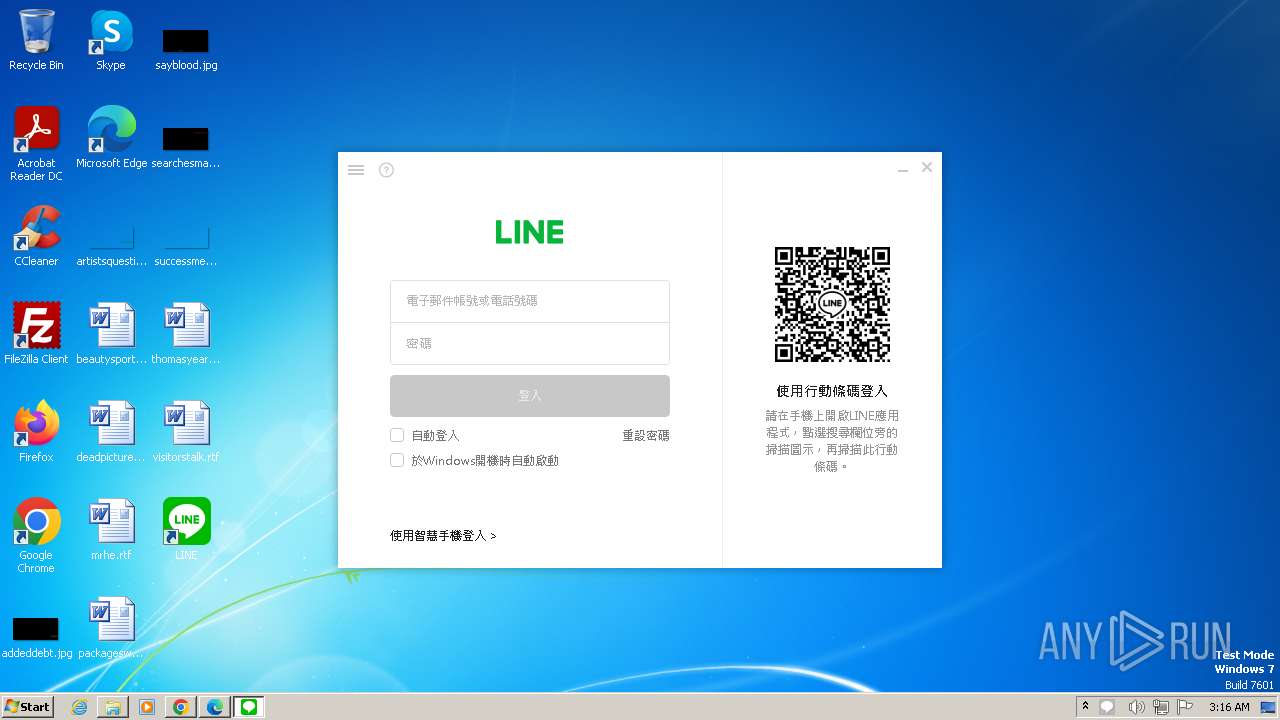1280x720 pixels.
Task: Select the CCleaner desktop shortcut
Action: pyautogui.click(x=36, y=236)
